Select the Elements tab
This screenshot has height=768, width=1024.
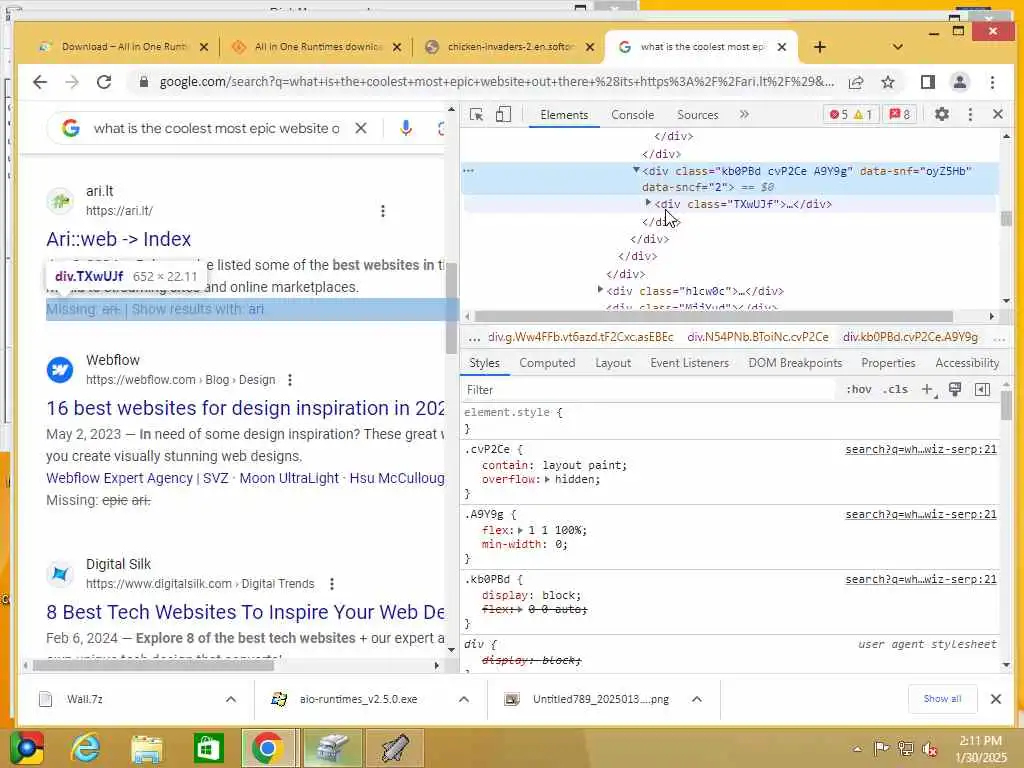(x=564, y=114)
